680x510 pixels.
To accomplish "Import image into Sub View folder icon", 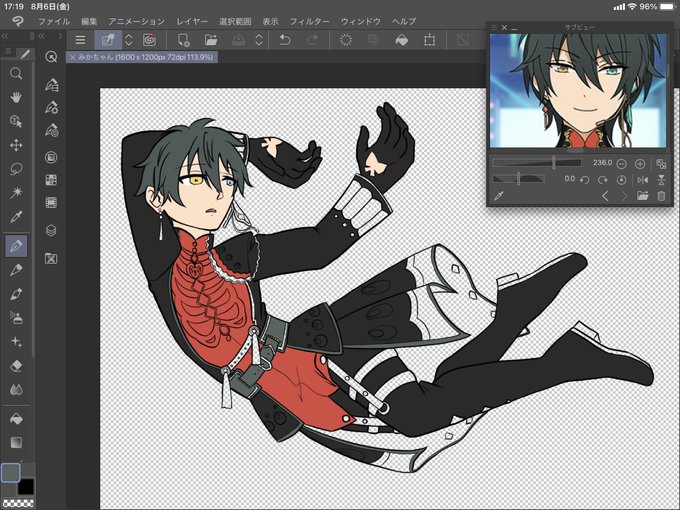I will click(x=642, y=196).
